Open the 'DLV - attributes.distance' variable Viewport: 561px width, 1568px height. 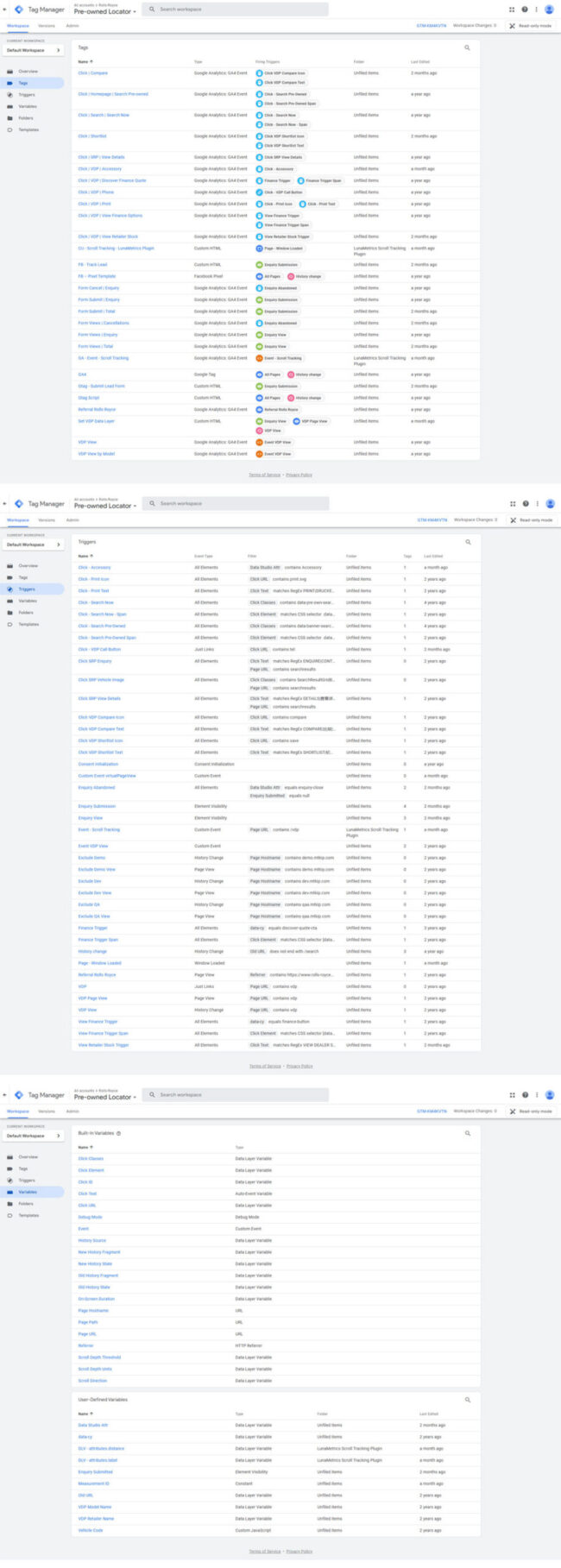tap(101, 1449)
